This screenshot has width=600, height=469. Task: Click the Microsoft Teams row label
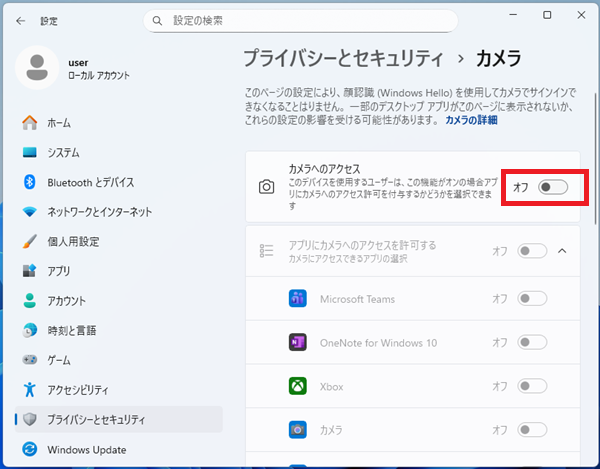pyautogui.click(x=357, y=299)
